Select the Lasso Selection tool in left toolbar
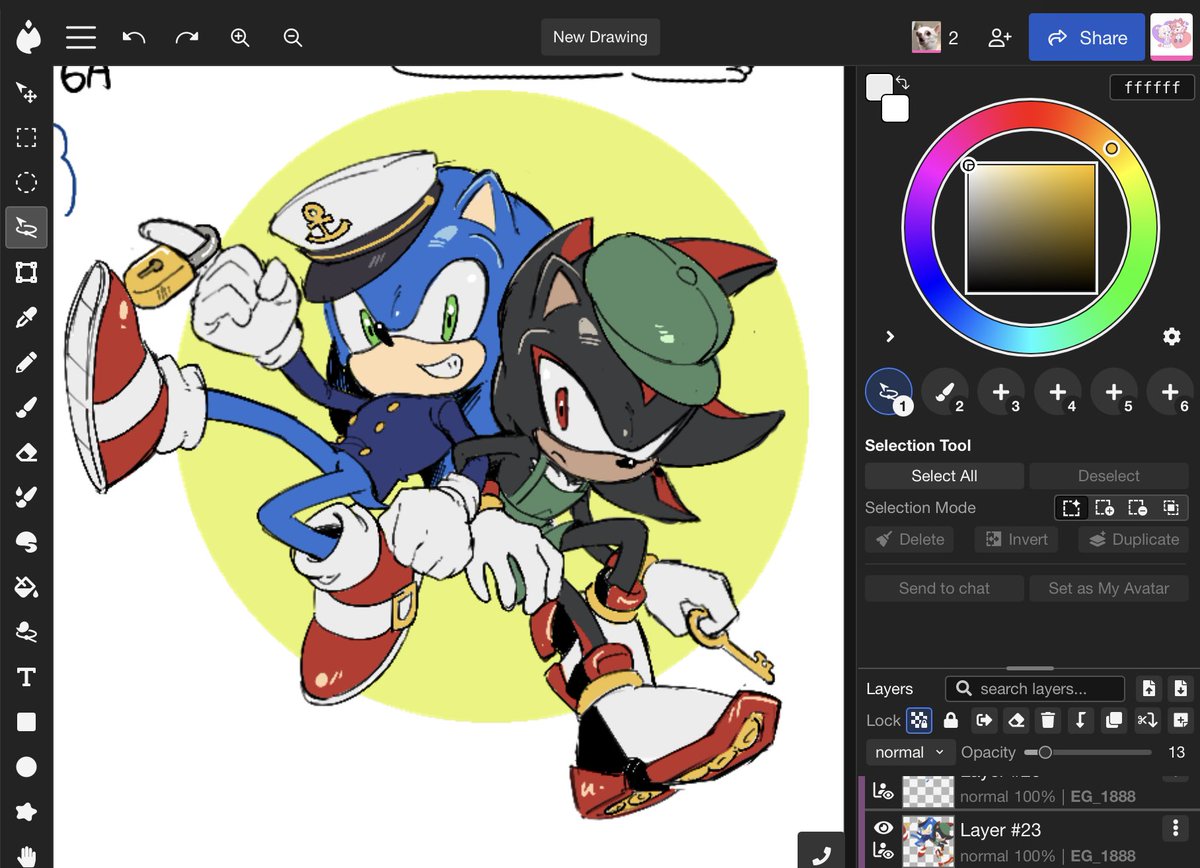Image resolution: width=1200 pixels, height=868 pixels. click(26, 228)
